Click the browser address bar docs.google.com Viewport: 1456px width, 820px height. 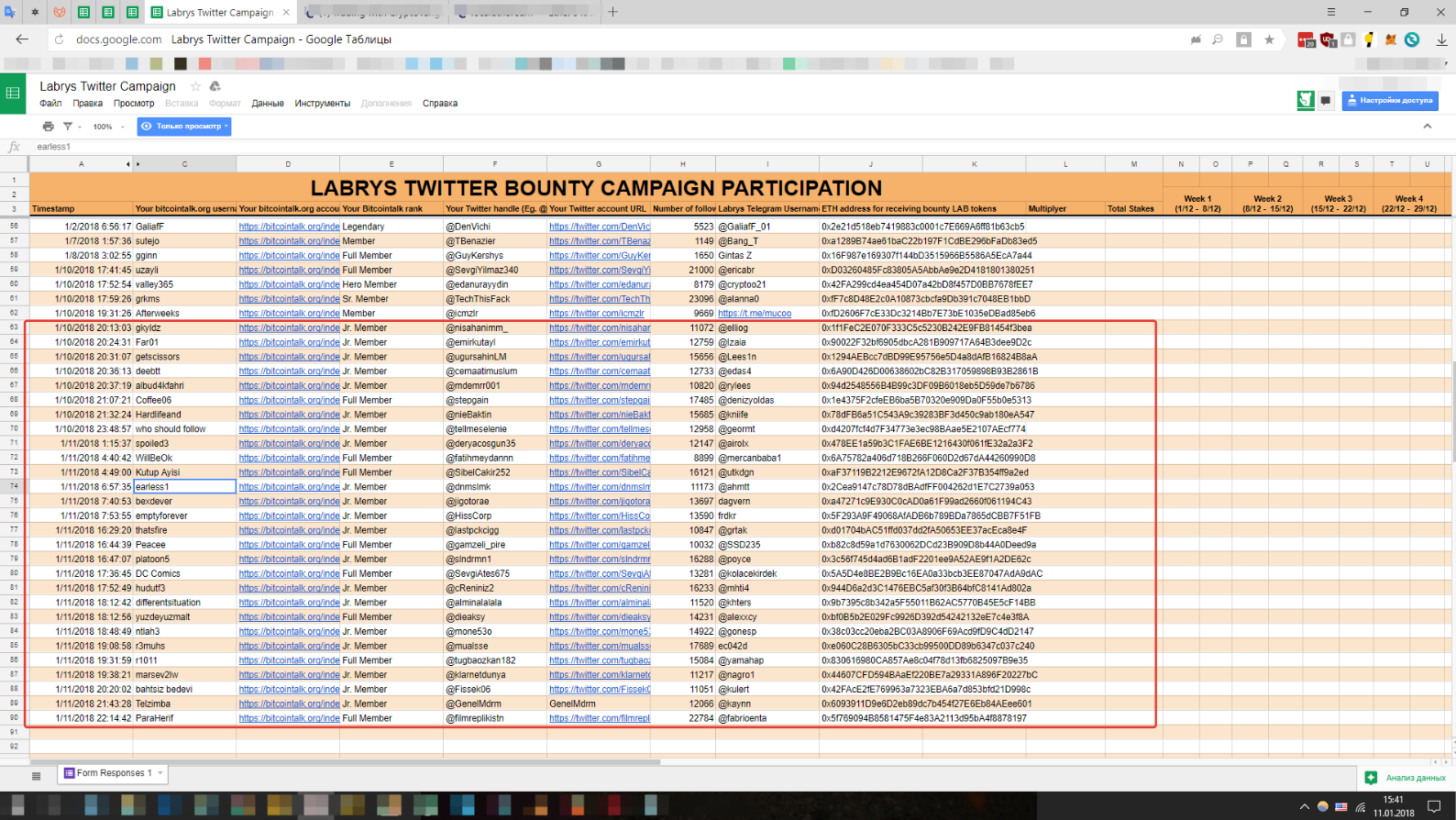point(119,39)
